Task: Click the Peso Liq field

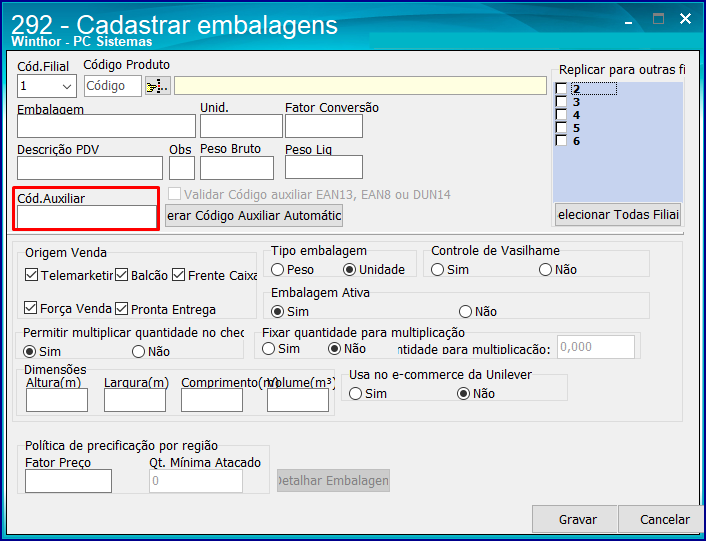Action: tap(324, 167)
